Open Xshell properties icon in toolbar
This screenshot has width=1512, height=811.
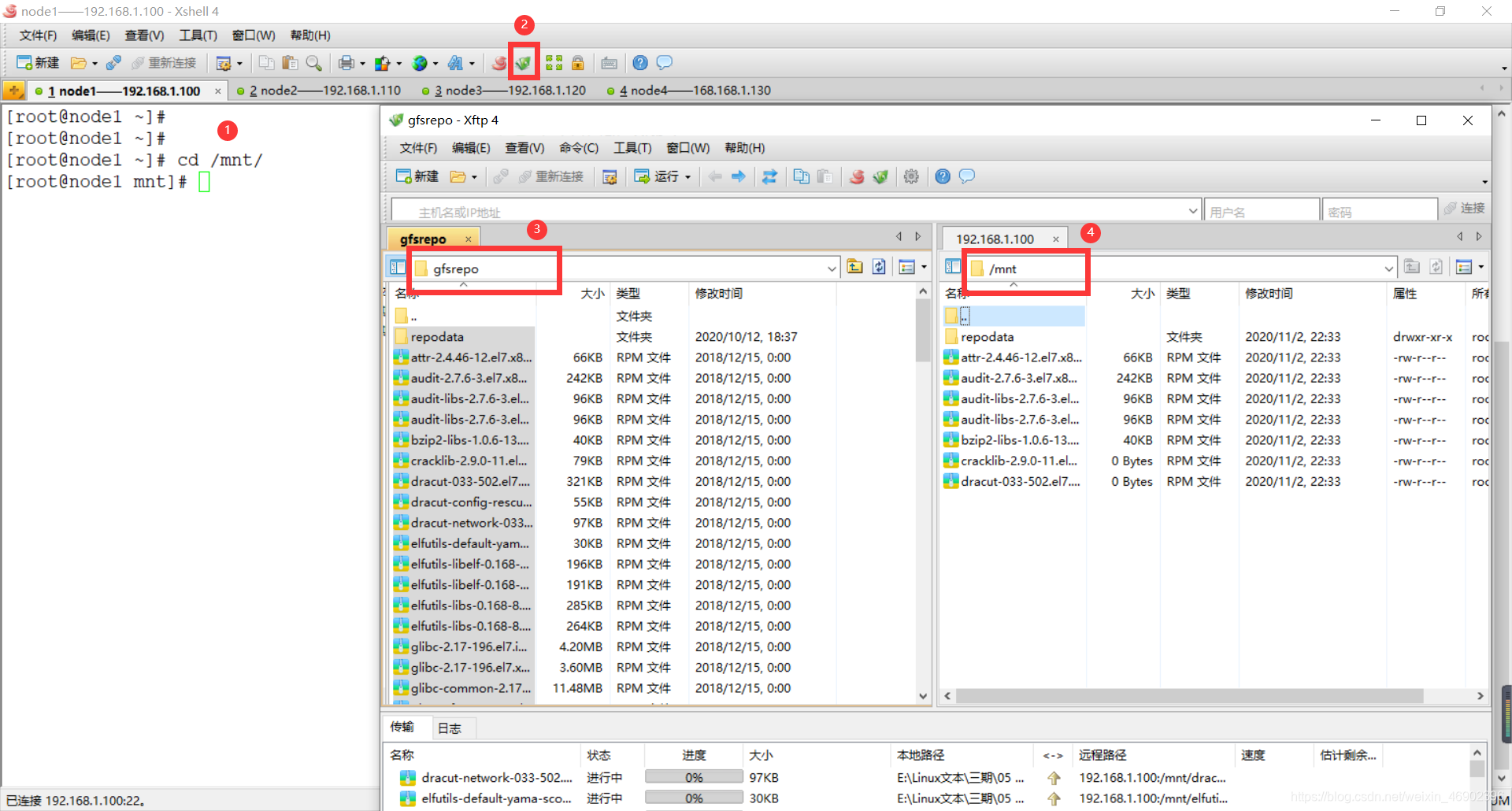coord(224,63)
